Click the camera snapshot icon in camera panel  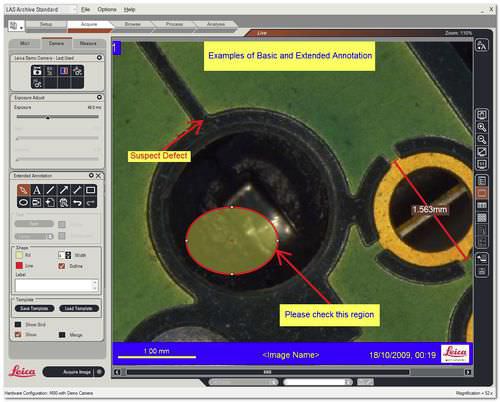tap(37, 71)
